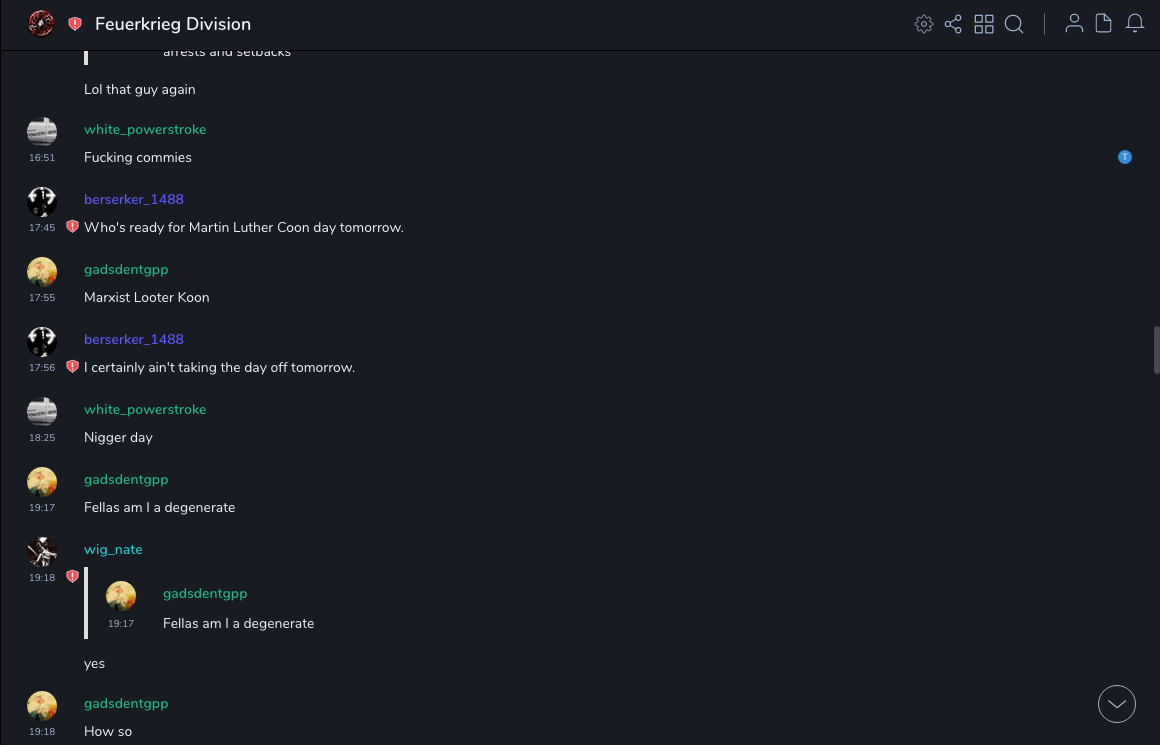Jump to latest with the down-chevron button
This screenshot has width=1160, height=745.
coord(1117,704)
